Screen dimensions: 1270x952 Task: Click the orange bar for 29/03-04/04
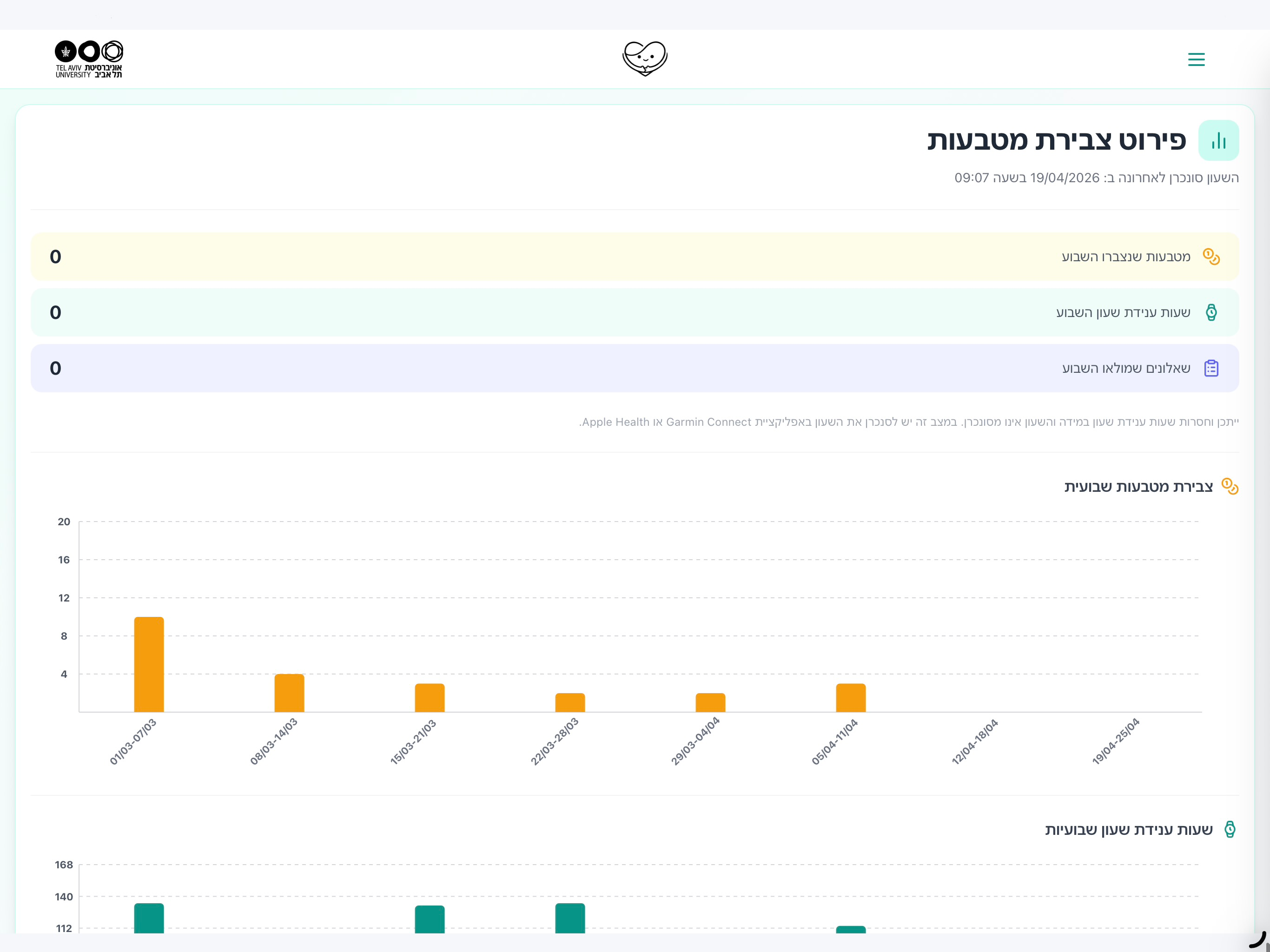click(710, 702)
